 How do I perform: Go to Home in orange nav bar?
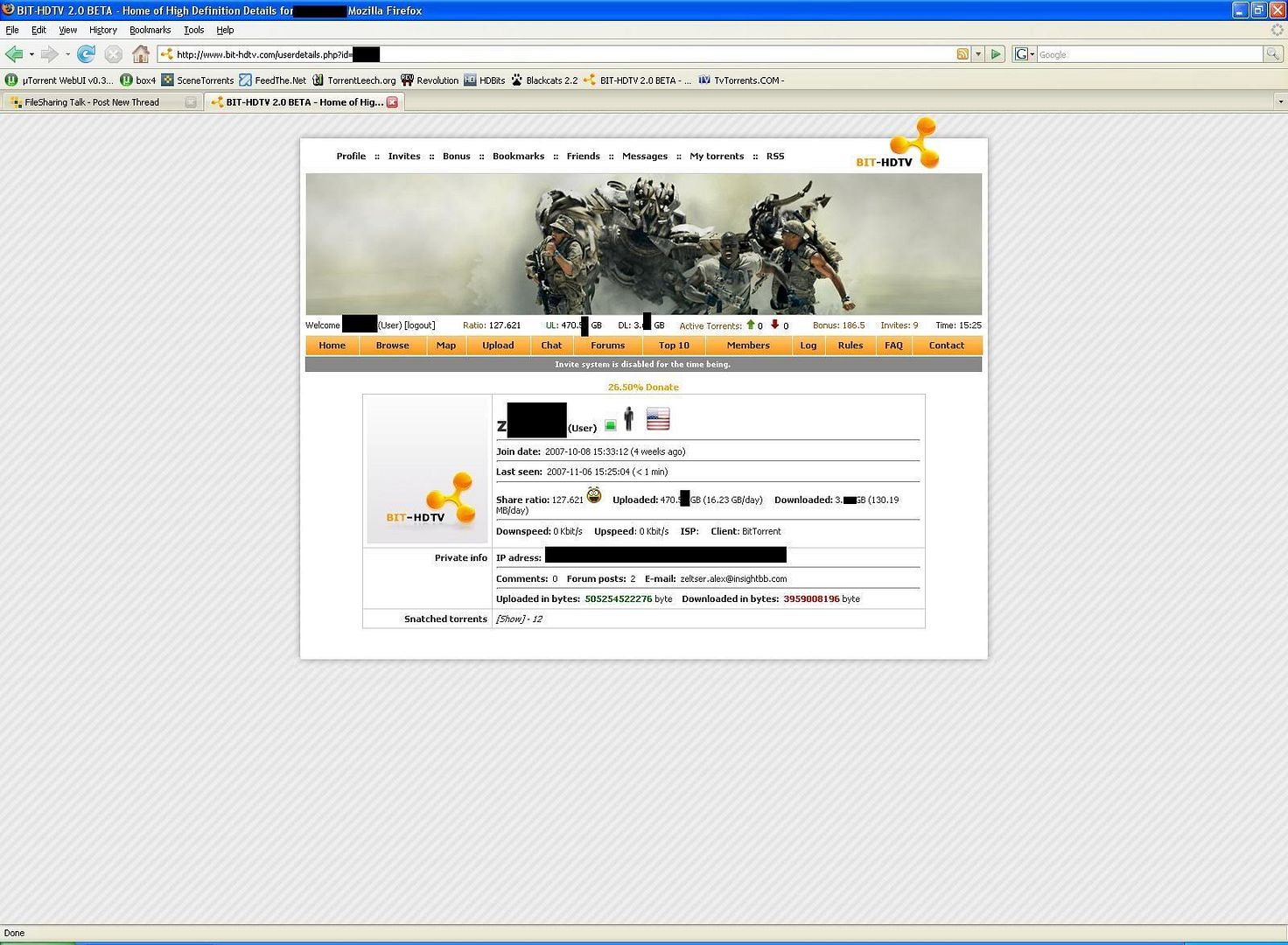pyautogui.click(x=332, y=346)
